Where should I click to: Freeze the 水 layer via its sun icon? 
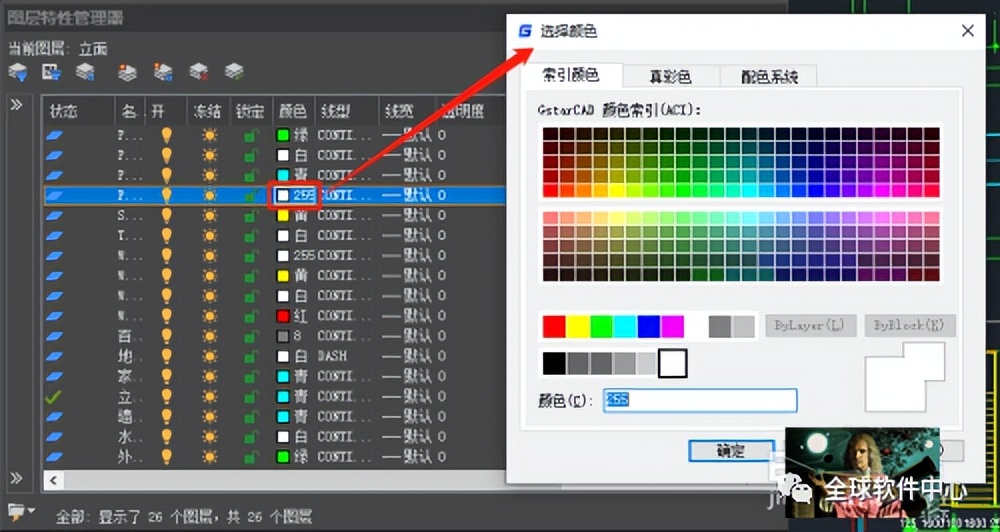[209, 436]
